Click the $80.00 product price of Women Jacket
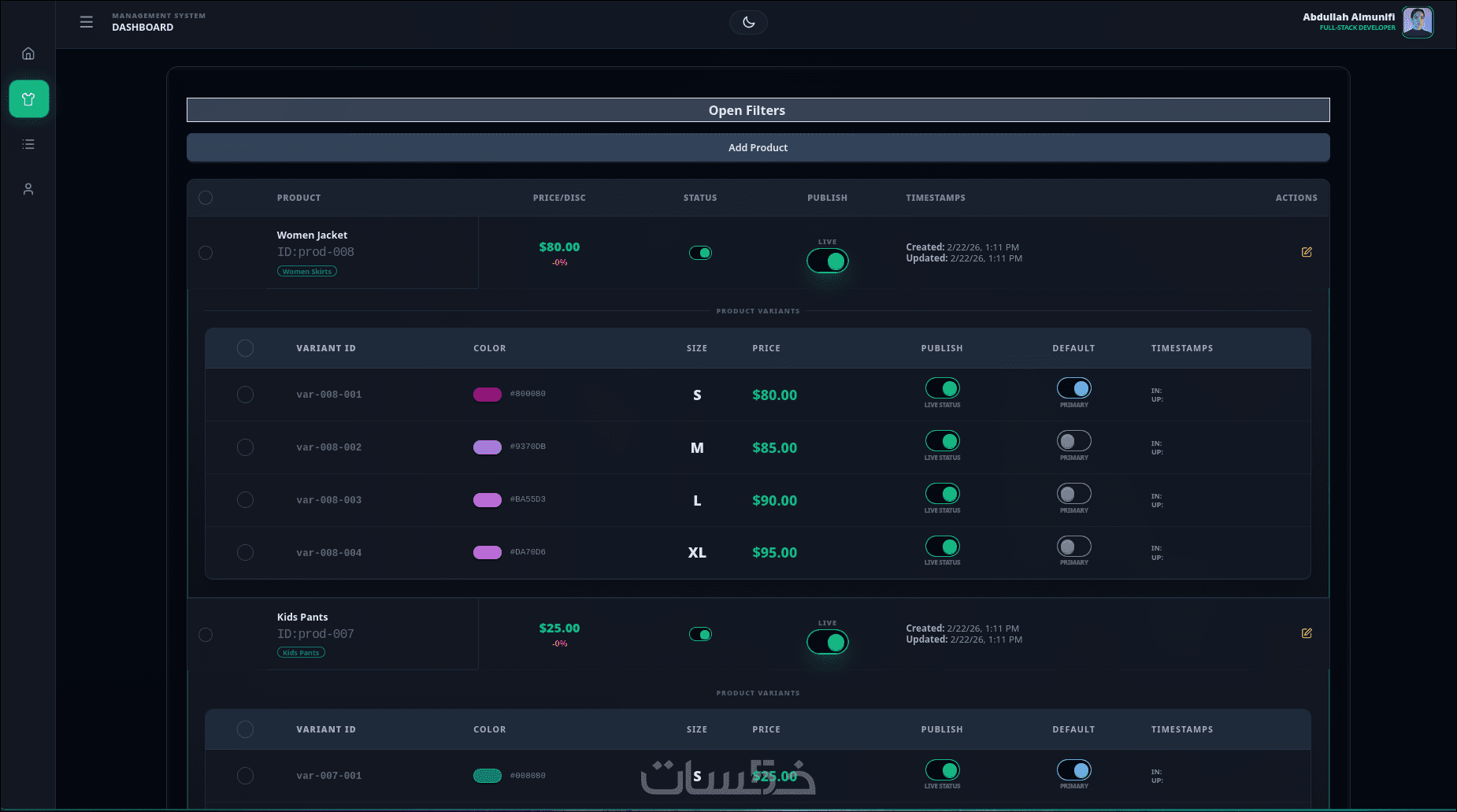 (x=559, y=247)
